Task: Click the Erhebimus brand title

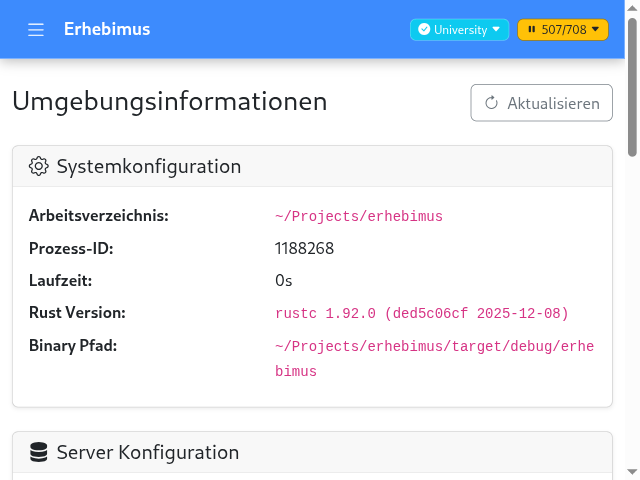Action: click(x=107, y=29)
